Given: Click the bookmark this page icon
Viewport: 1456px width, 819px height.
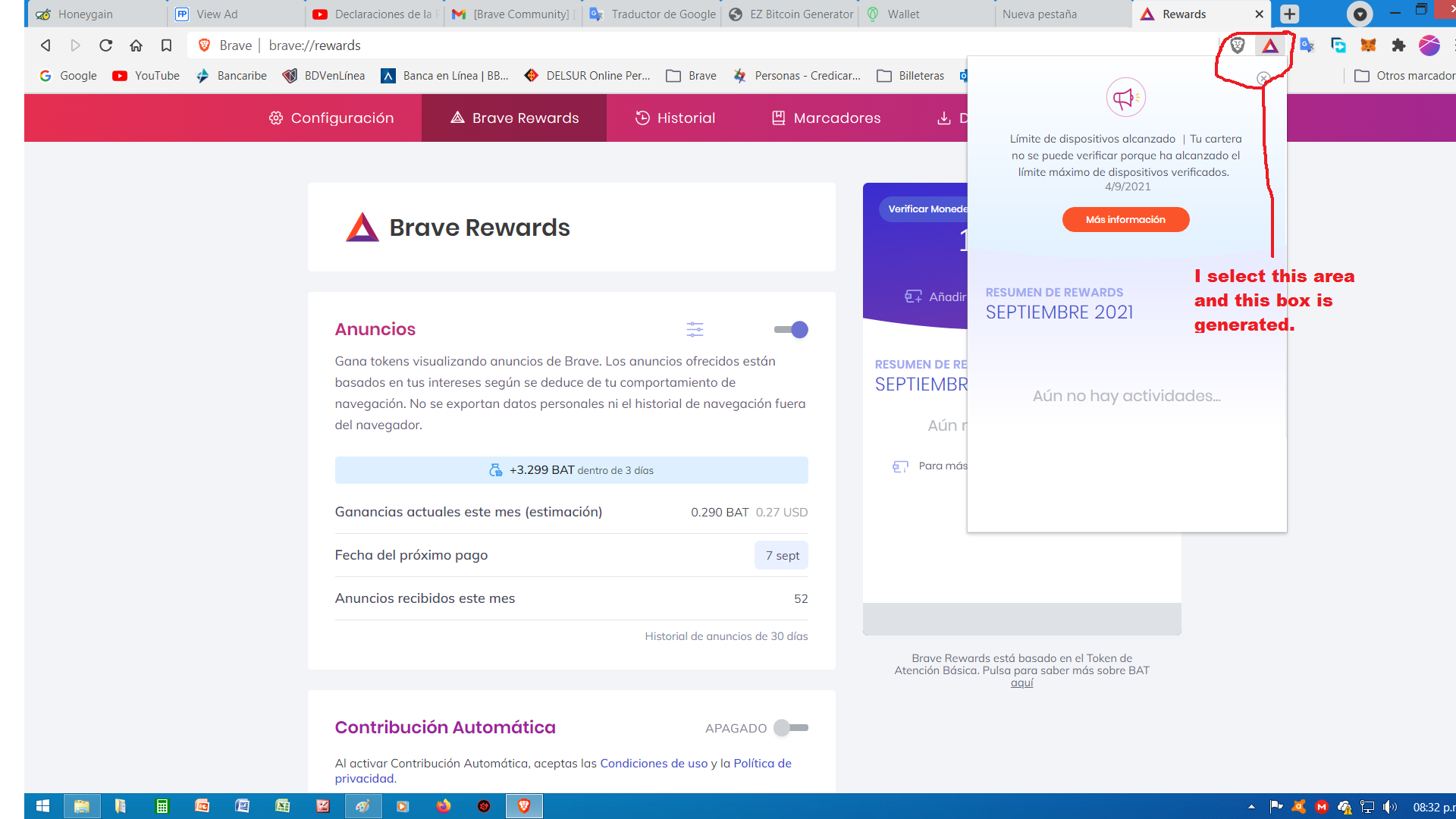Looking at the screenshot, I should [166, 45].
